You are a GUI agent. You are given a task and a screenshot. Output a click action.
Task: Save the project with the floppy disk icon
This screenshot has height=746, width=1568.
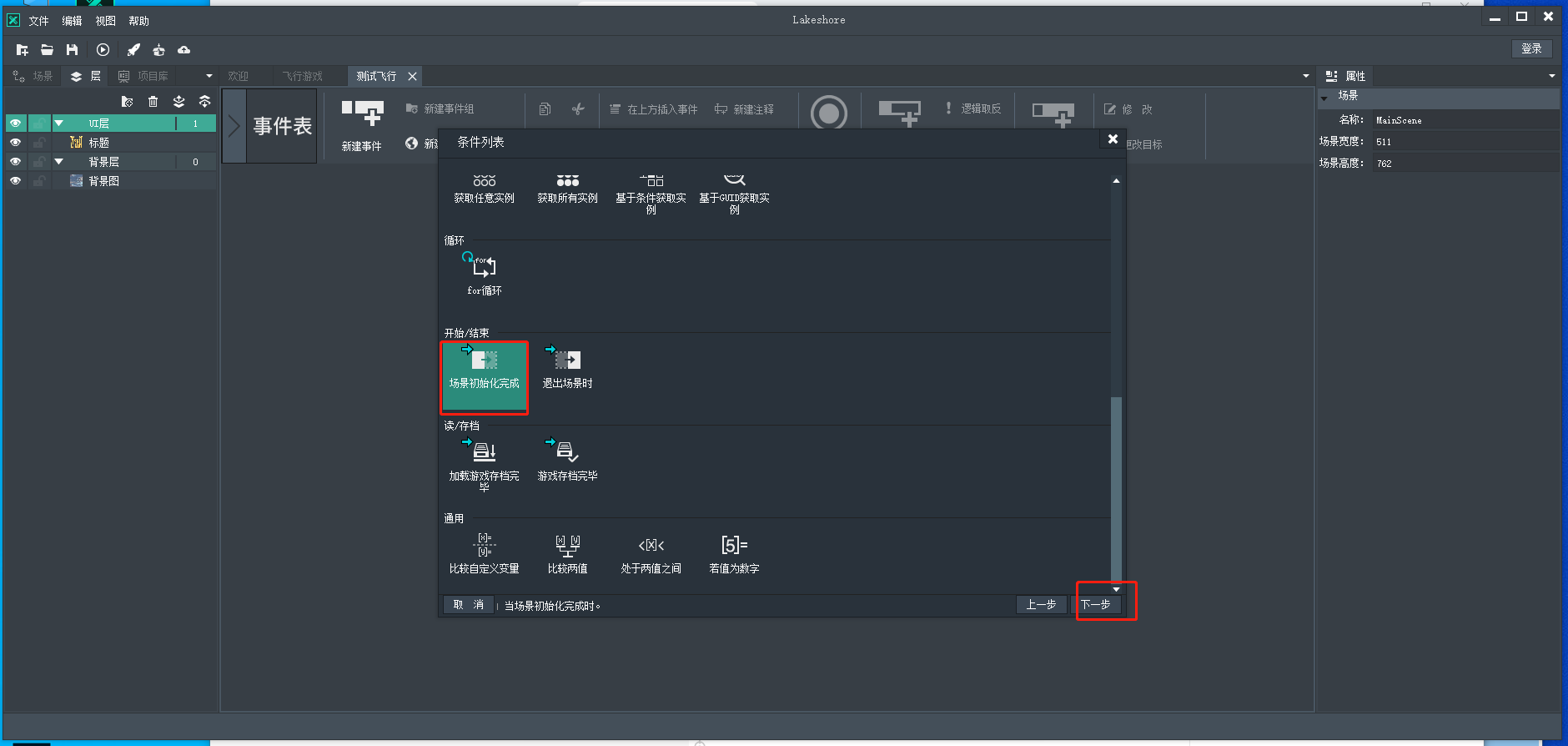coord(72,50)
